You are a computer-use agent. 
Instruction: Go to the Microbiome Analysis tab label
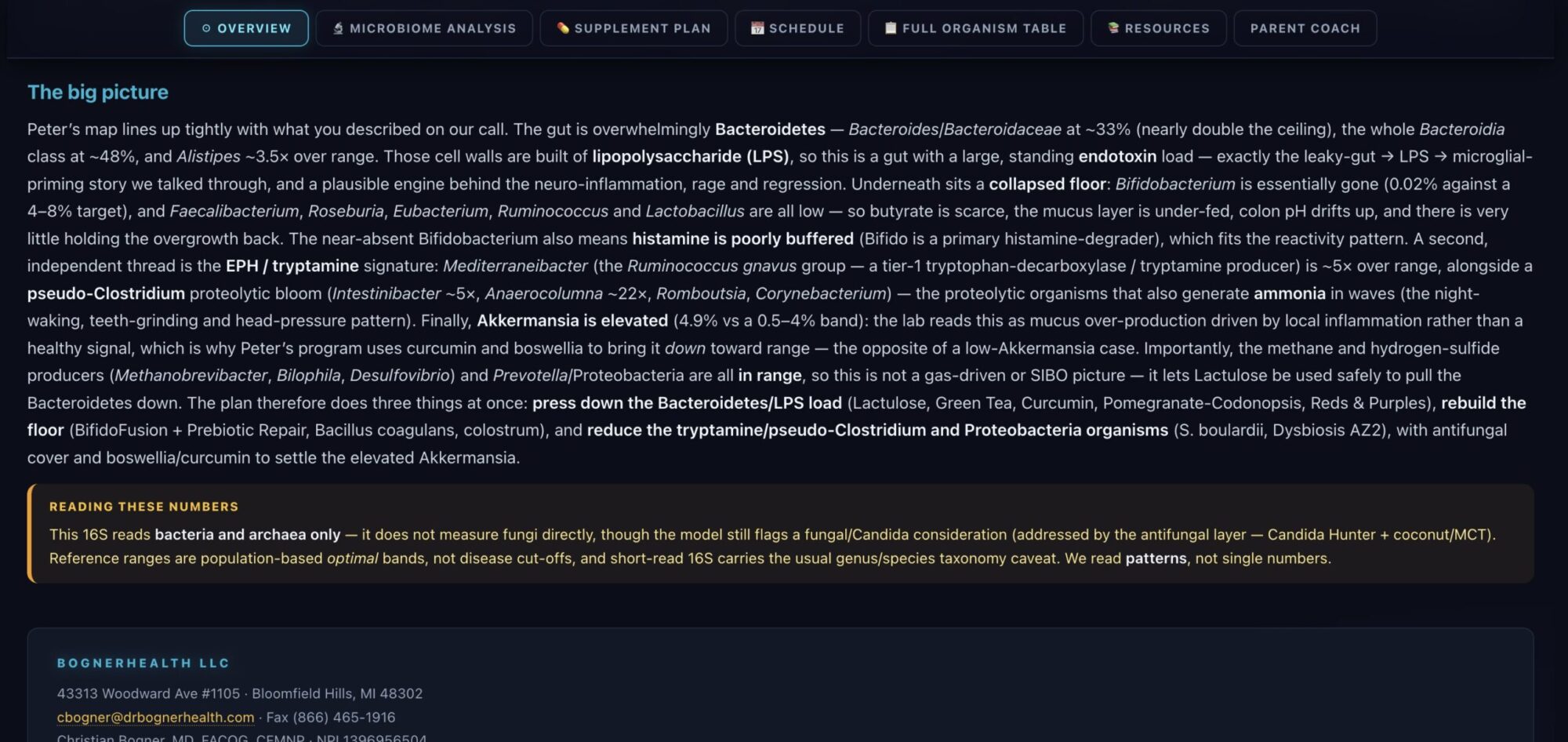pos(433,28)
